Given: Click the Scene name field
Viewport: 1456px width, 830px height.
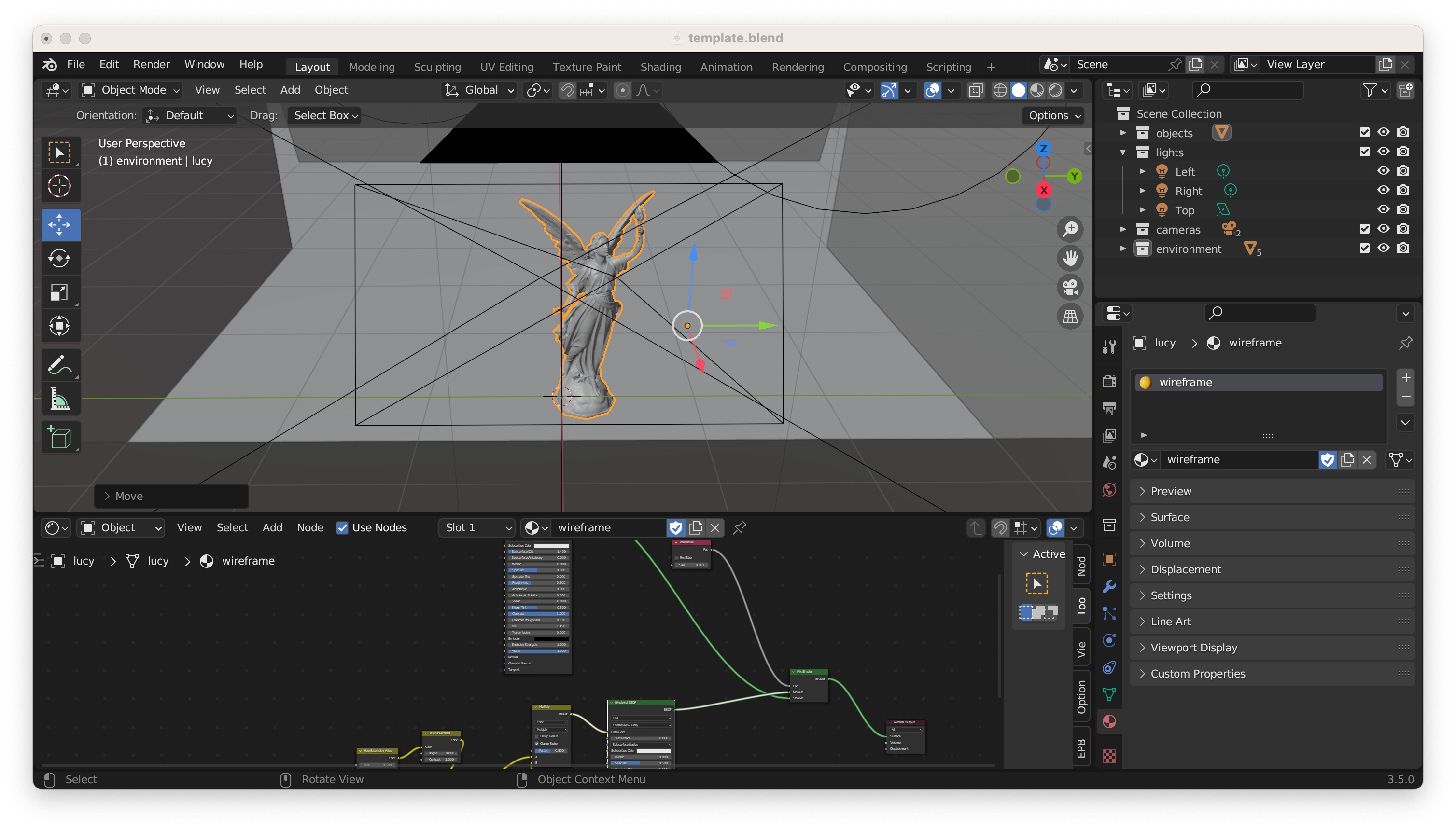Looking at the screenshot, I should pyautogui.click(x=1118, y=64).
